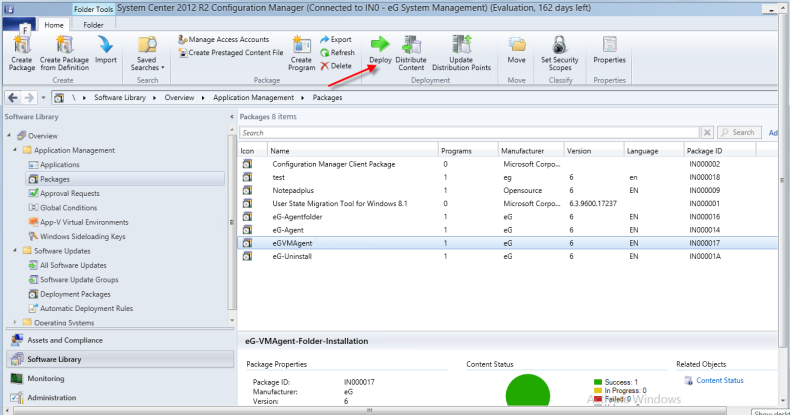Switch to the Folder ribbon tab

(93, 25)
